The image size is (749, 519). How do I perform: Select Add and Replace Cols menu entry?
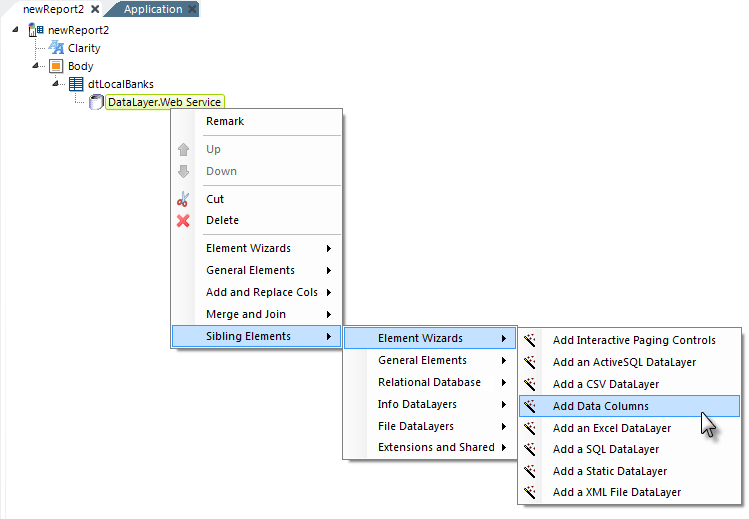(257, 292)
